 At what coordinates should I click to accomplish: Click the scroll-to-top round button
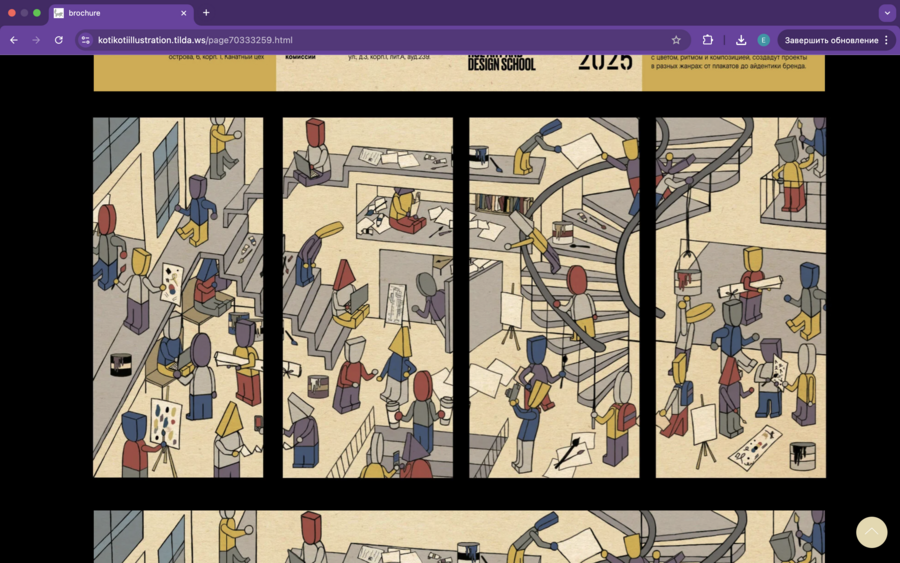(871, 532)
